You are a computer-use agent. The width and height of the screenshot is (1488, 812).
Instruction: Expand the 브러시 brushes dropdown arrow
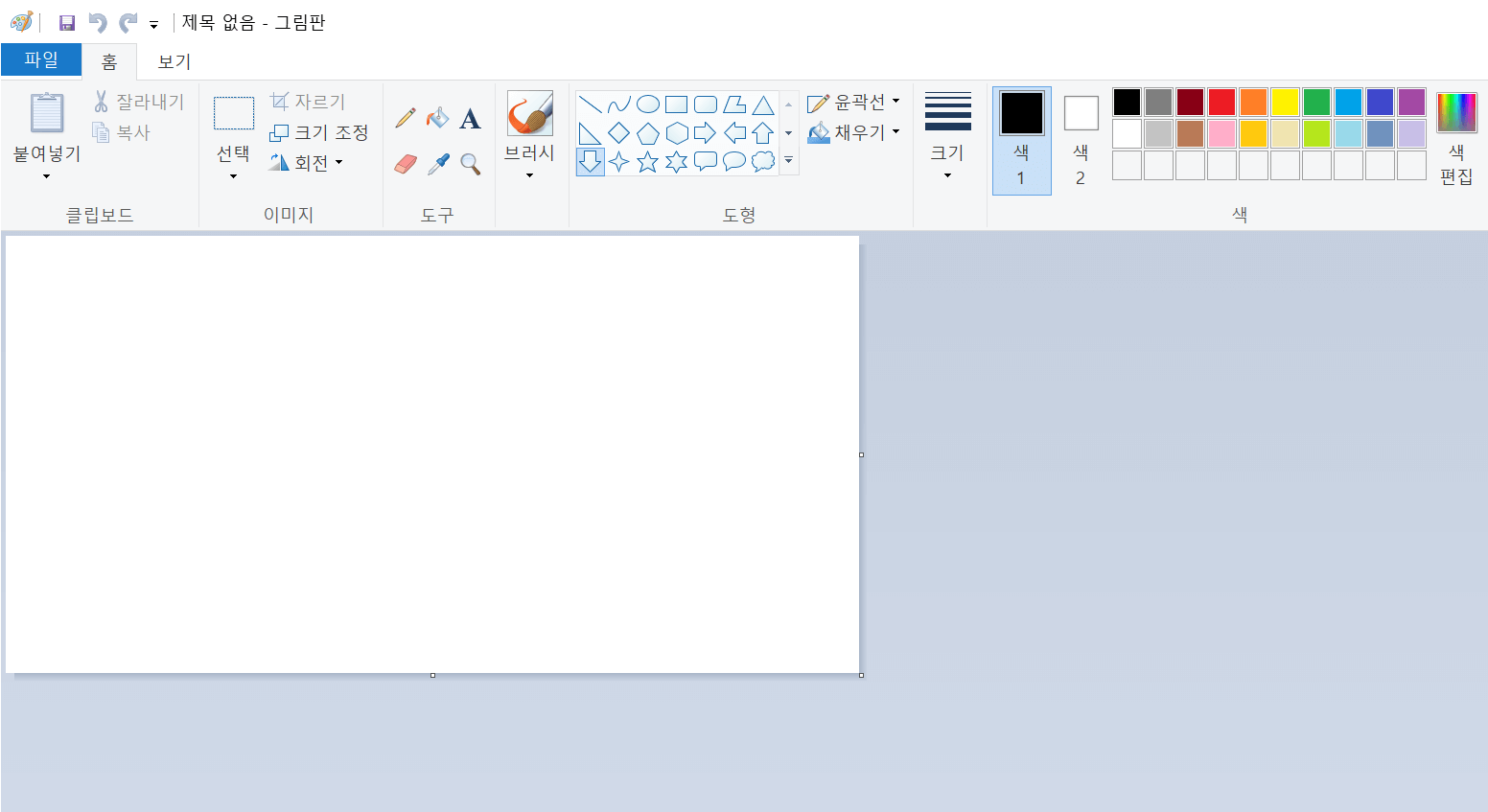(529, 175)
